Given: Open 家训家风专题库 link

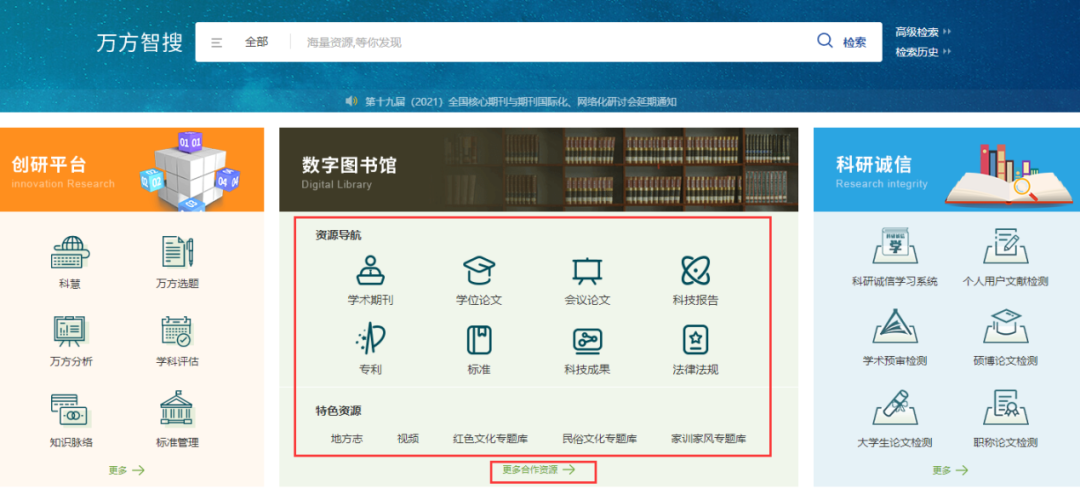Looking at the screenshot, I should point(709,439).
